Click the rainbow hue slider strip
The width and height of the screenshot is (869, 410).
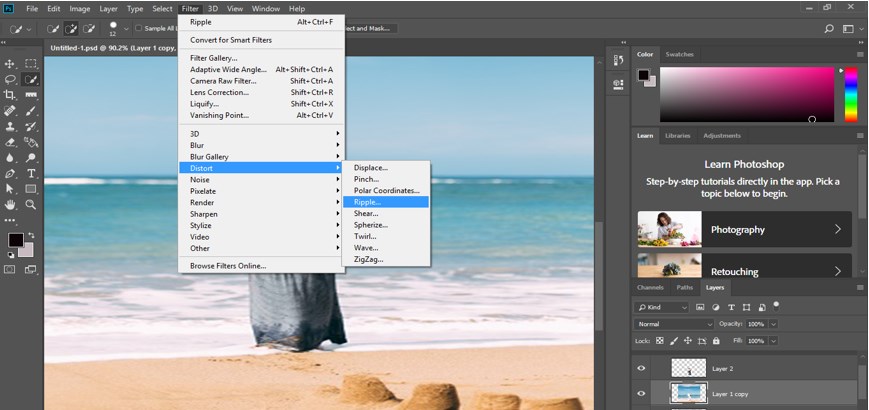coord(850,95)
